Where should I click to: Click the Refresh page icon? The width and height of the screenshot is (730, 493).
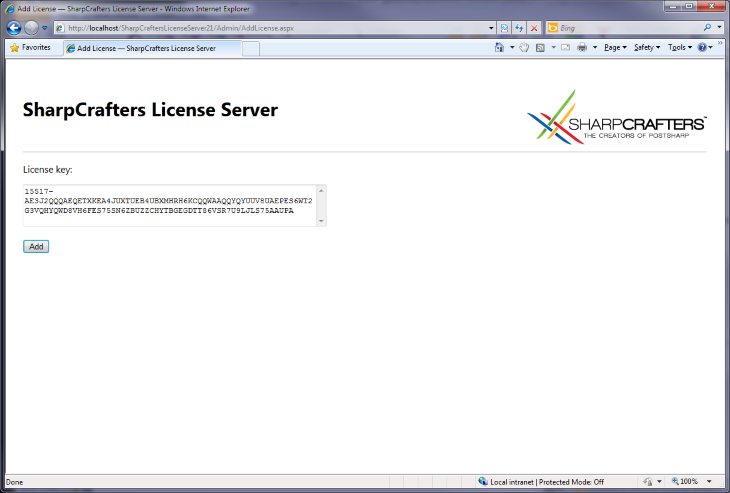tap(519, 28)
